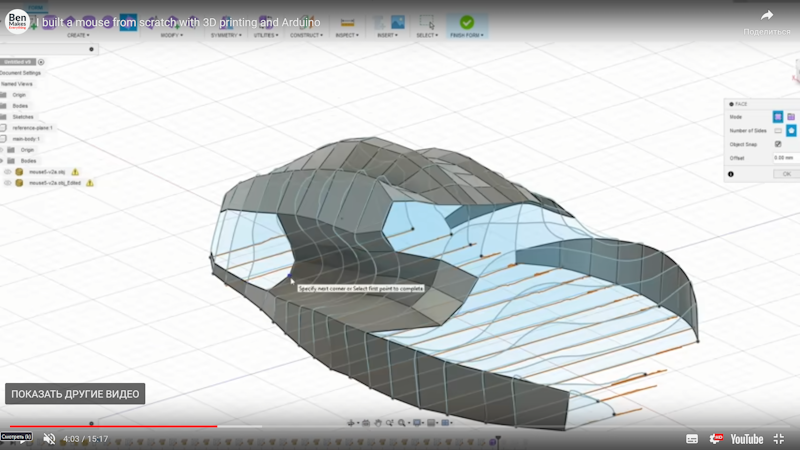
Task: Hide the mouse5-v2a.obj_Edited body via eye icon
Action: pyautogui.click(x=8, y=183)
